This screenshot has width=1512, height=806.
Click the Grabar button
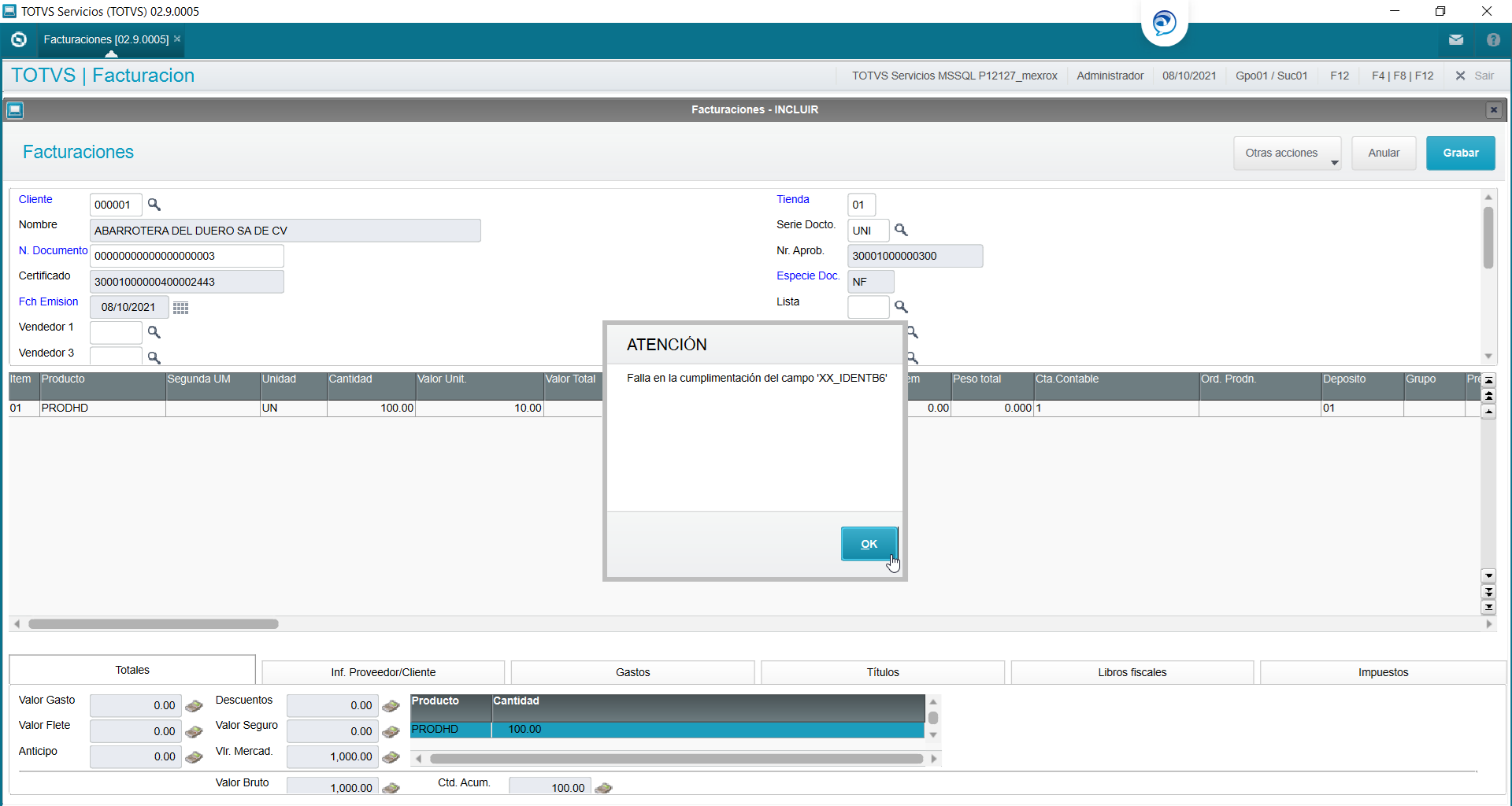point(1460,153)
